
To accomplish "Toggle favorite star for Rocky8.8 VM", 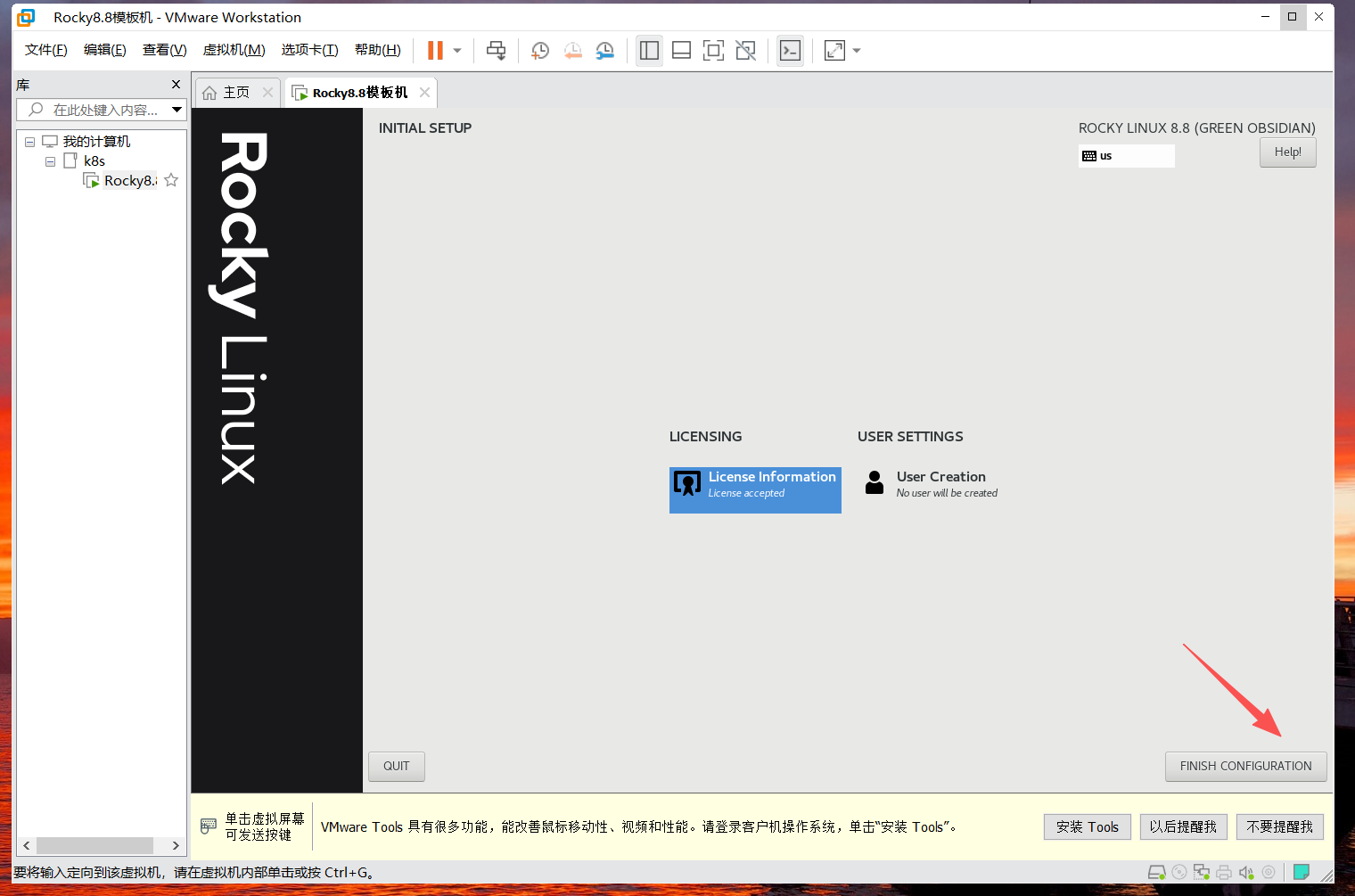I will (171, 180).
